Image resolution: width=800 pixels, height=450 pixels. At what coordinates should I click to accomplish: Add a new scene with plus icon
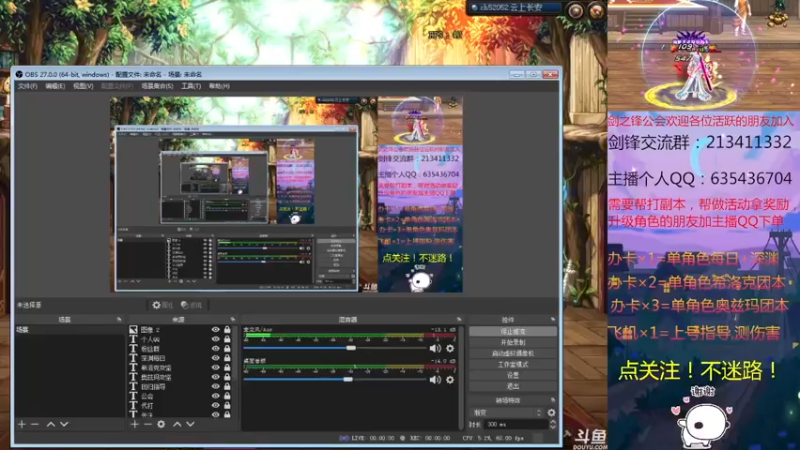click(x=22, y=424)
